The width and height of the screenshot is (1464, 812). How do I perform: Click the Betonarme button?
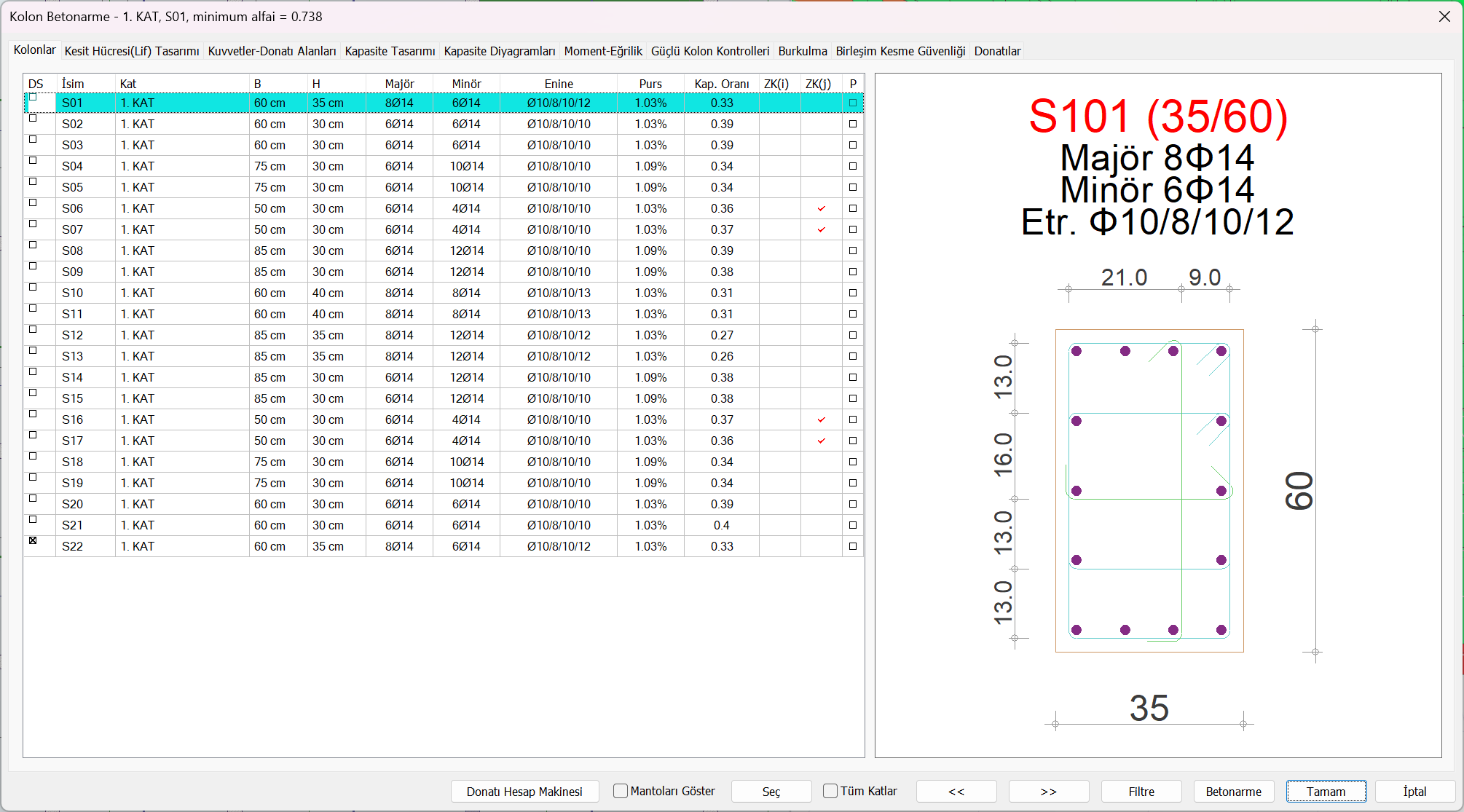1234,792
